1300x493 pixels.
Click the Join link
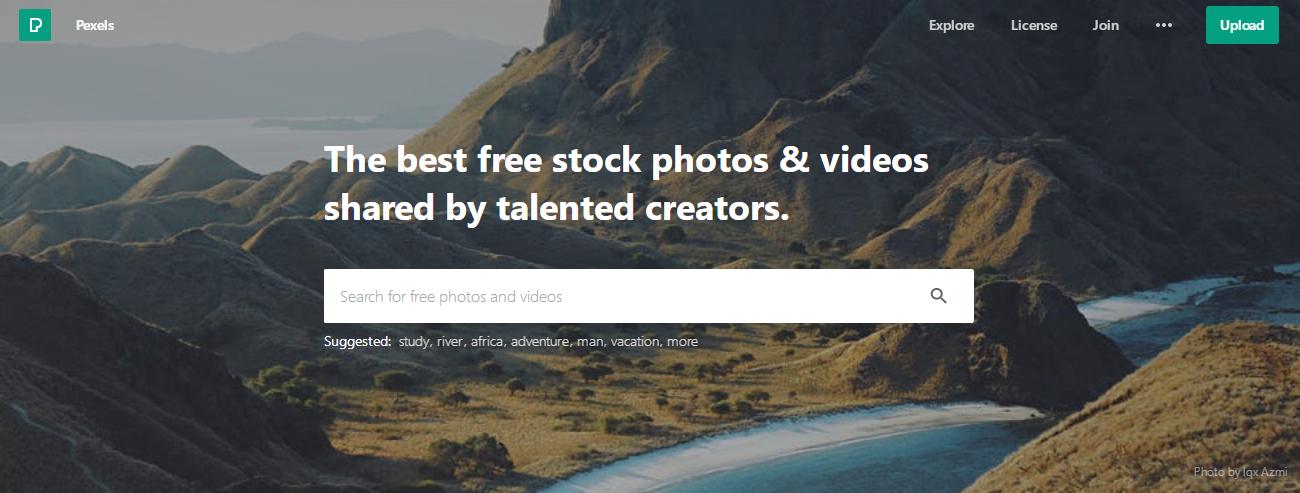(x=1105, y=26)
